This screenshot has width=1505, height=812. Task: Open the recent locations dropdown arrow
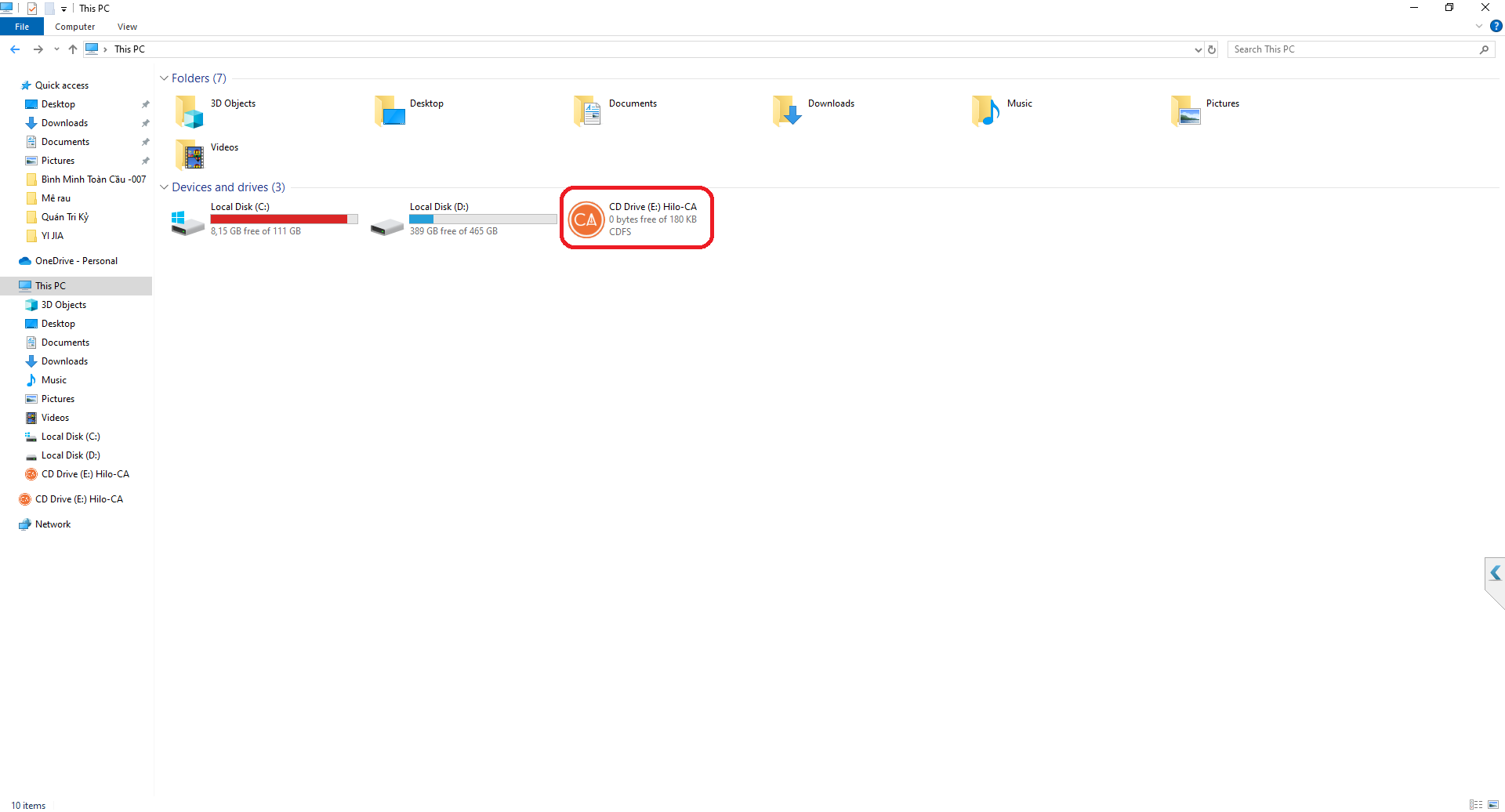[56, 49]
